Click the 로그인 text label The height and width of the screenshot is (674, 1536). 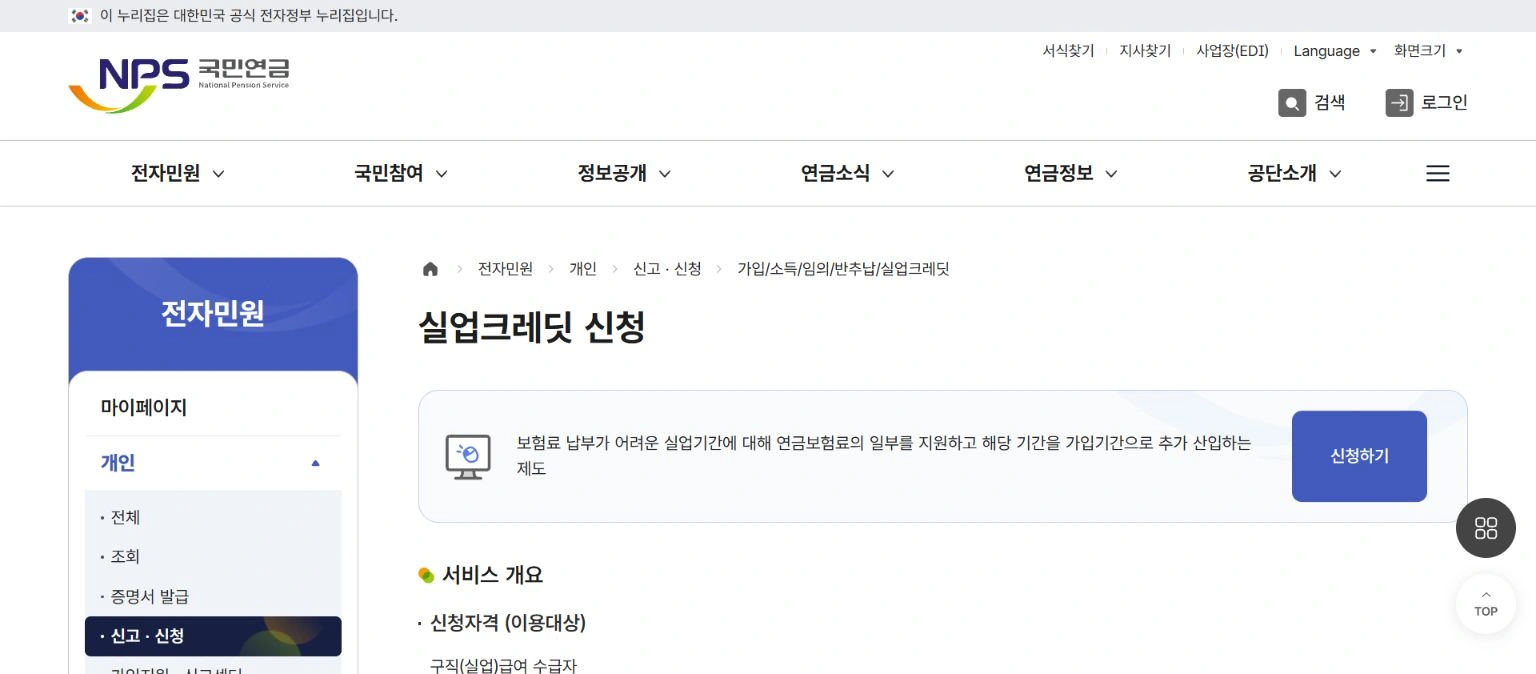(x=1445, y=102)
